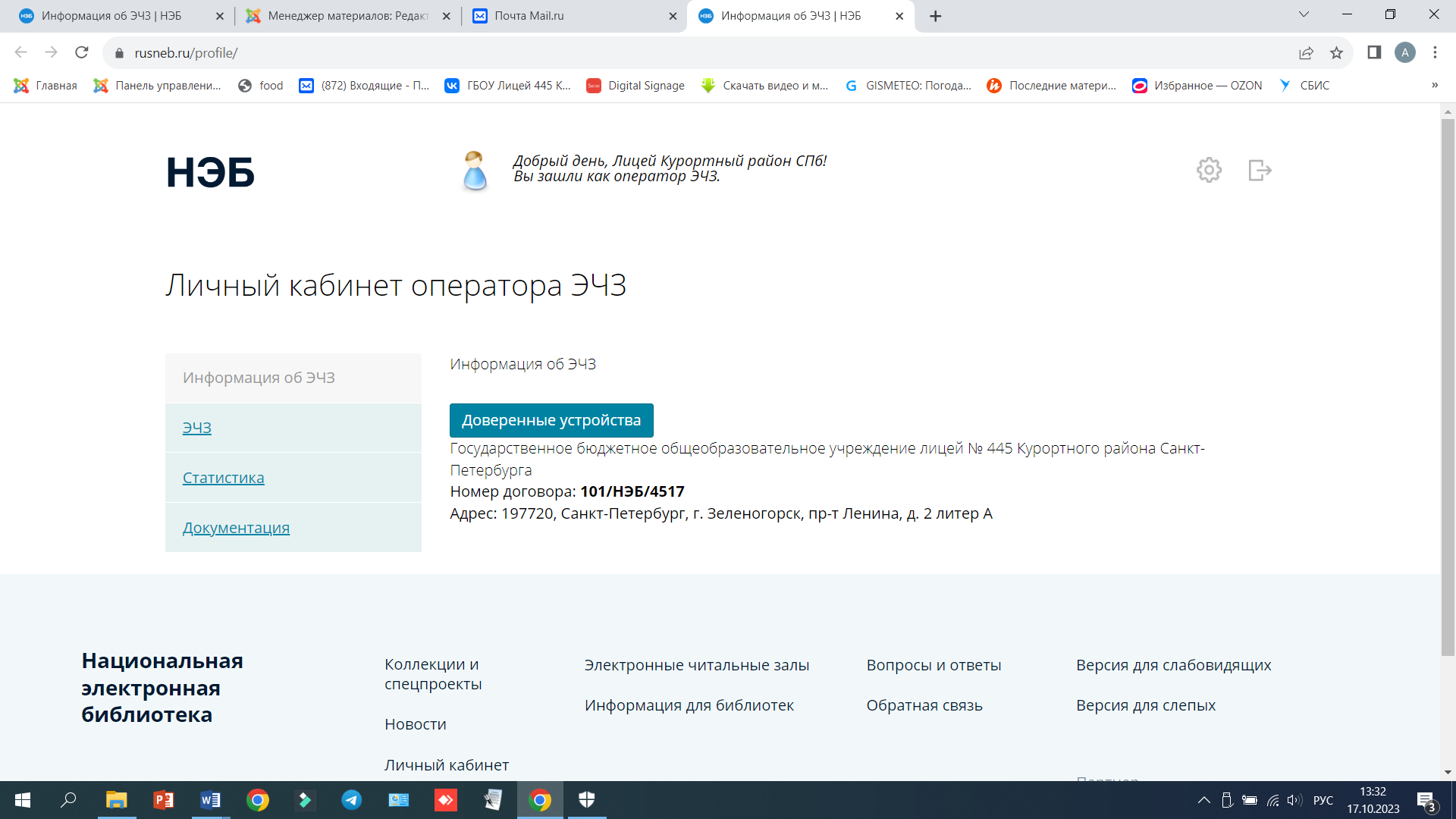The image size is (1456, 819).
Task: Open Личный кабинет footer link
Action: click(x=447, y=765)
